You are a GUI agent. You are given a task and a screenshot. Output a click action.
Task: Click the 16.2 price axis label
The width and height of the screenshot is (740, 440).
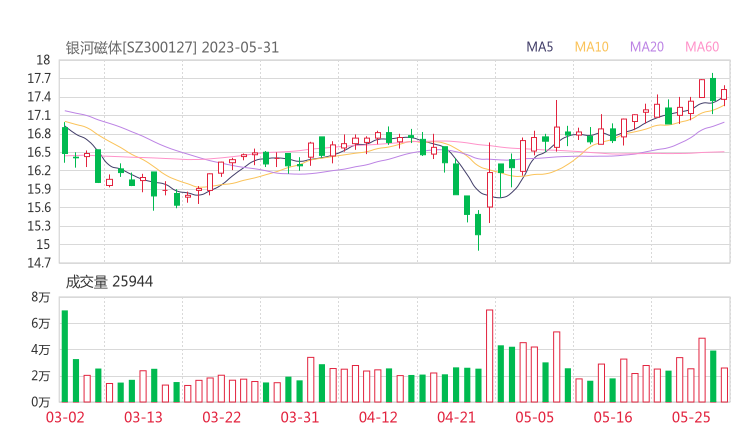click(x=39, y=170)
